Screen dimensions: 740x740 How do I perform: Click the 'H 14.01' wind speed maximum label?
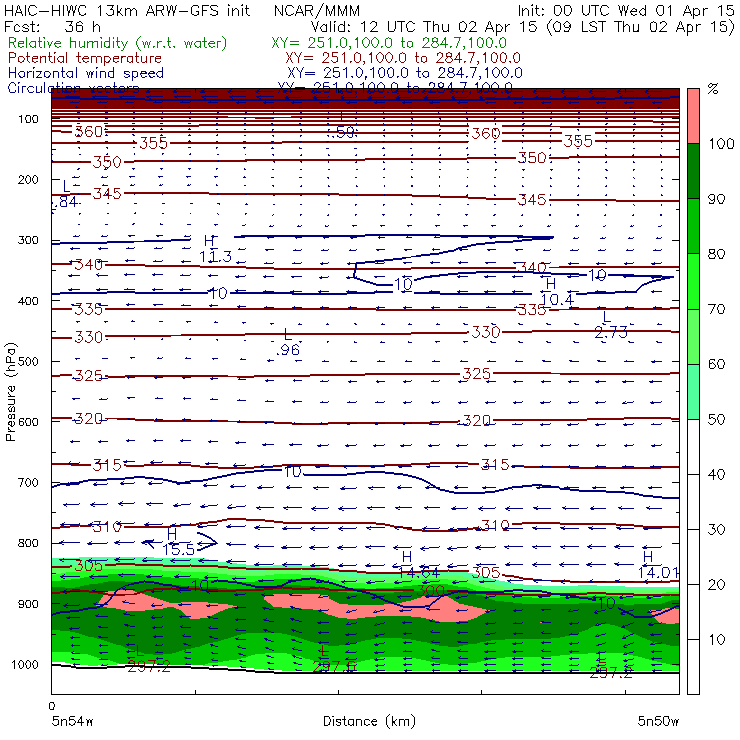pyautogui.click(x=658, y=565)
